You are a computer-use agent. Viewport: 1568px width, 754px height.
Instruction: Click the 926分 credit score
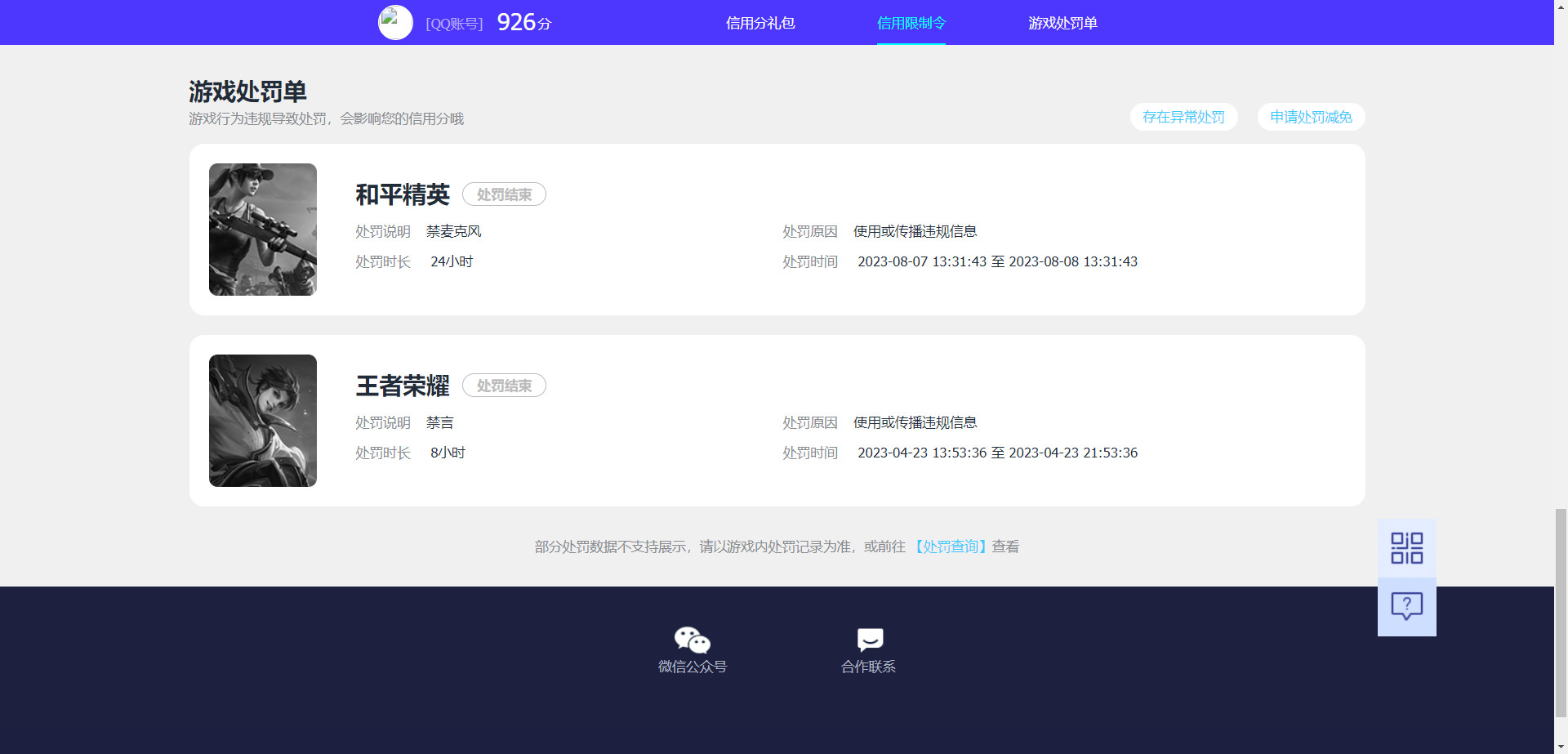524,22
